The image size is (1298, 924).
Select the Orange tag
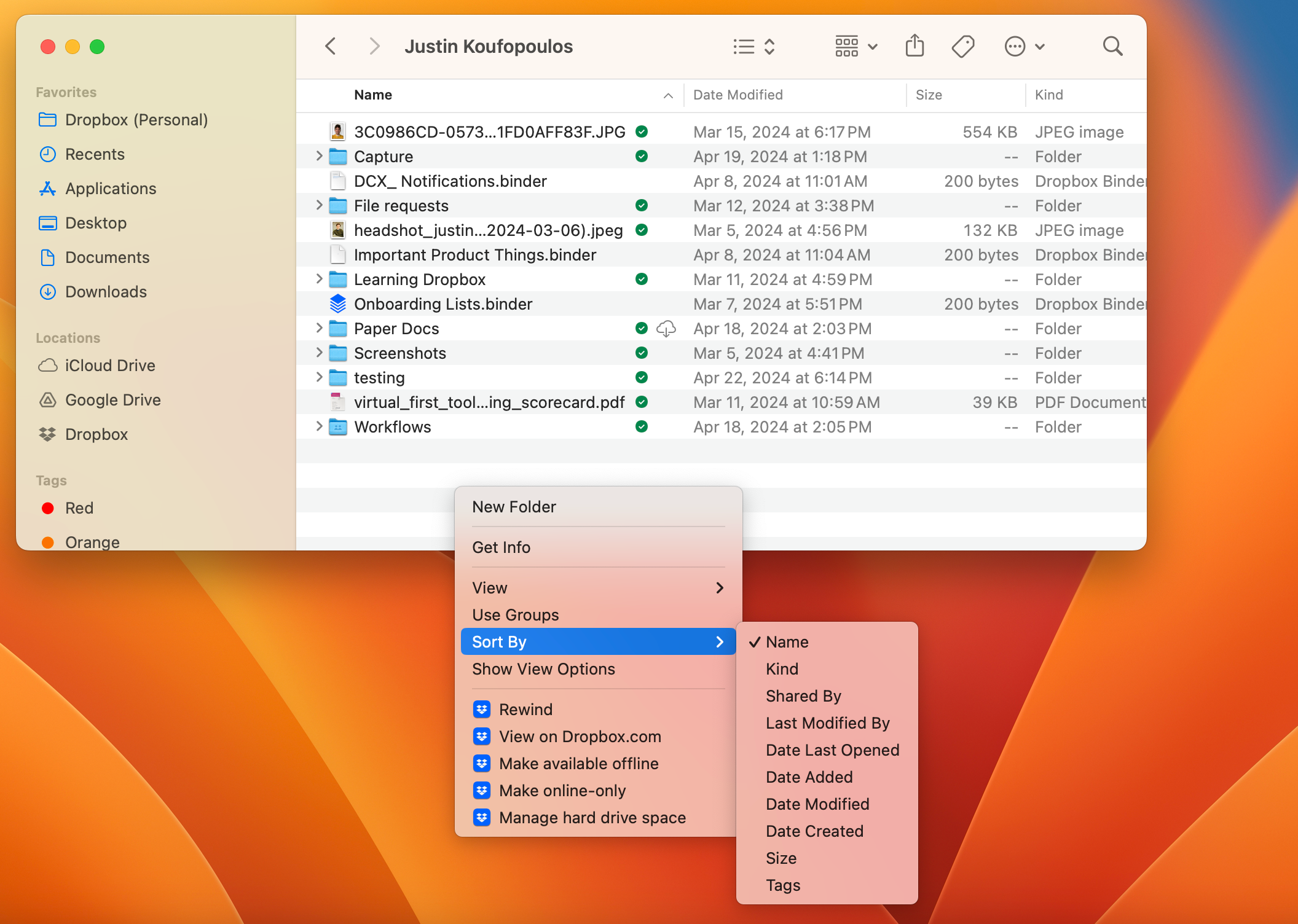click(x=80, y=542)
